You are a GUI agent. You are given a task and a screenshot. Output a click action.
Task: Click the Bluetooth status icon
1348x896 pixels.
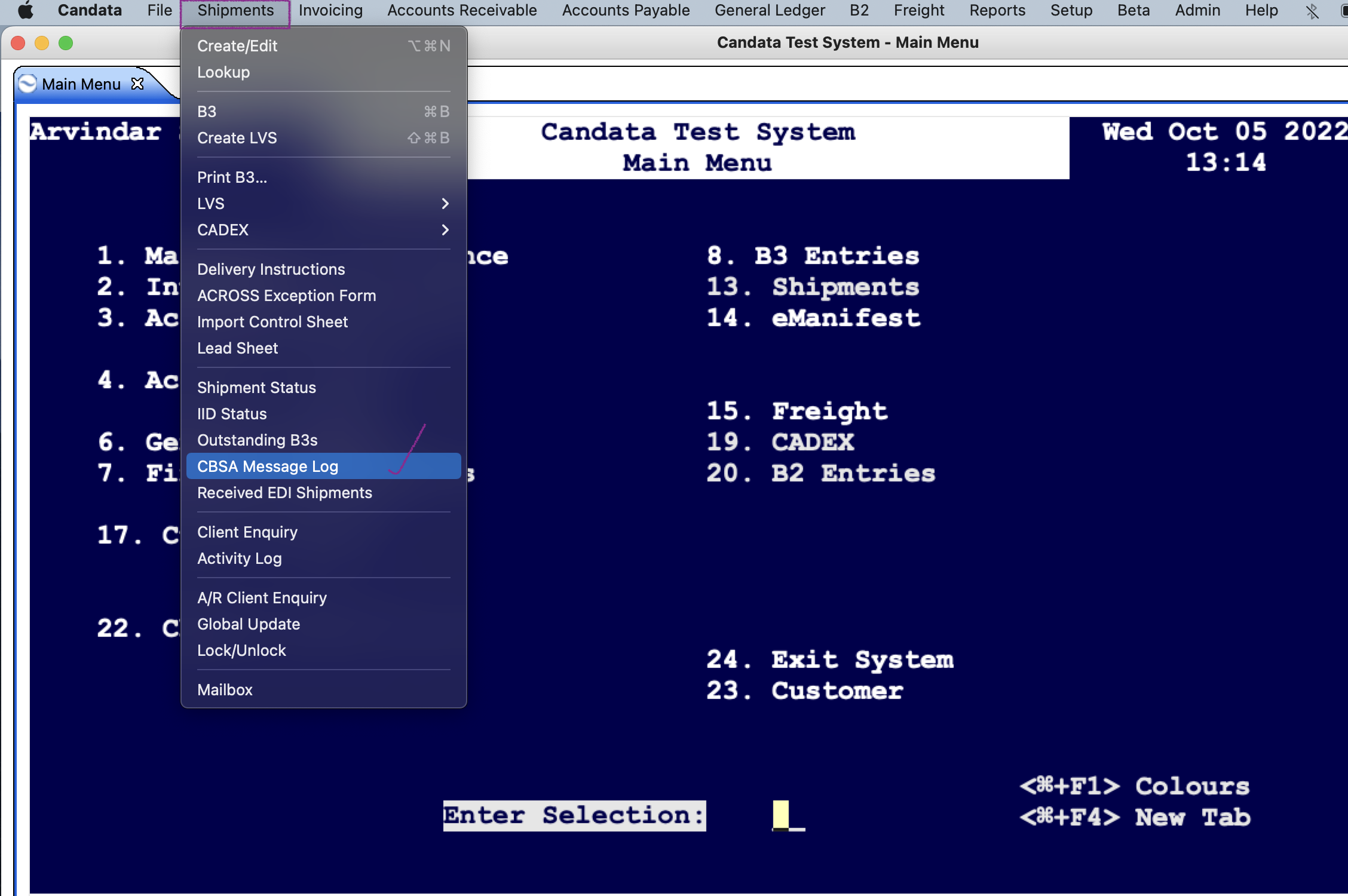[1312, 11]
